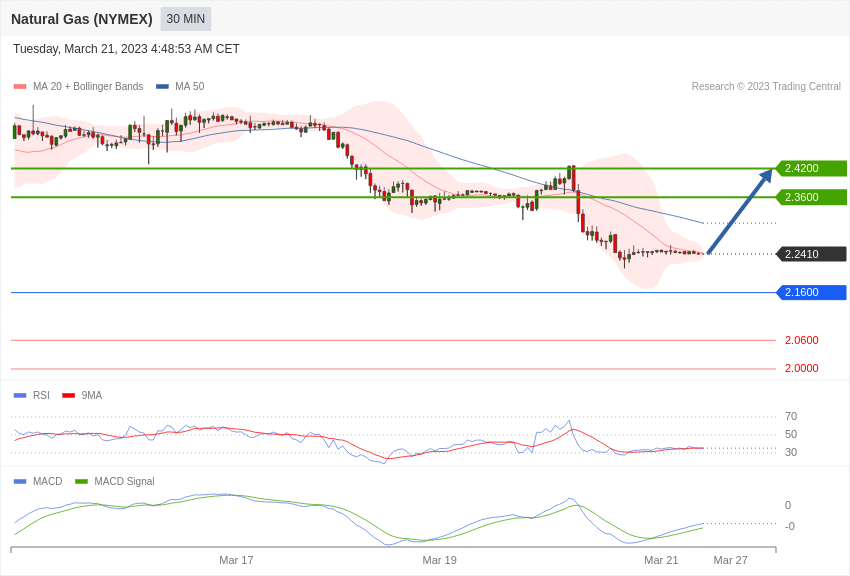Click the 2.0000 support level label
This screenshot has width=850, height=576.
801,368
